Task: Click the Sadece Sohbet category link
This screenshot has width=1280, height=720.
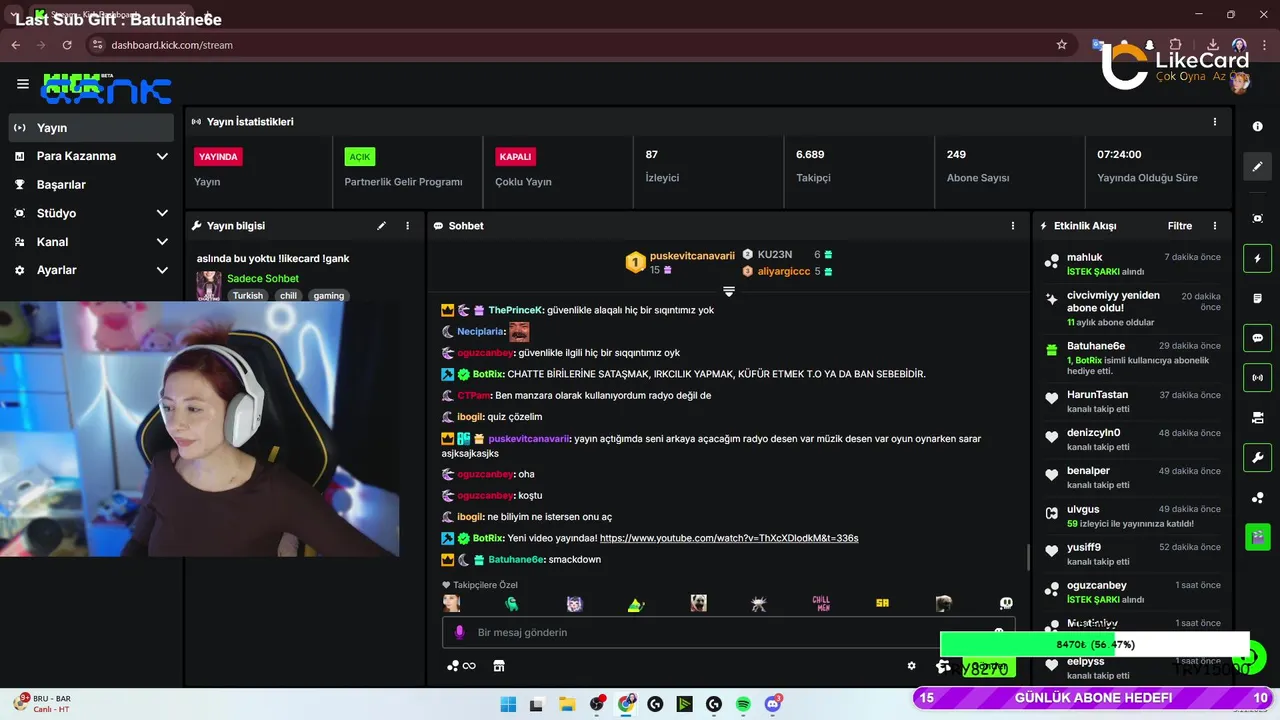Action: coord(263,279)
